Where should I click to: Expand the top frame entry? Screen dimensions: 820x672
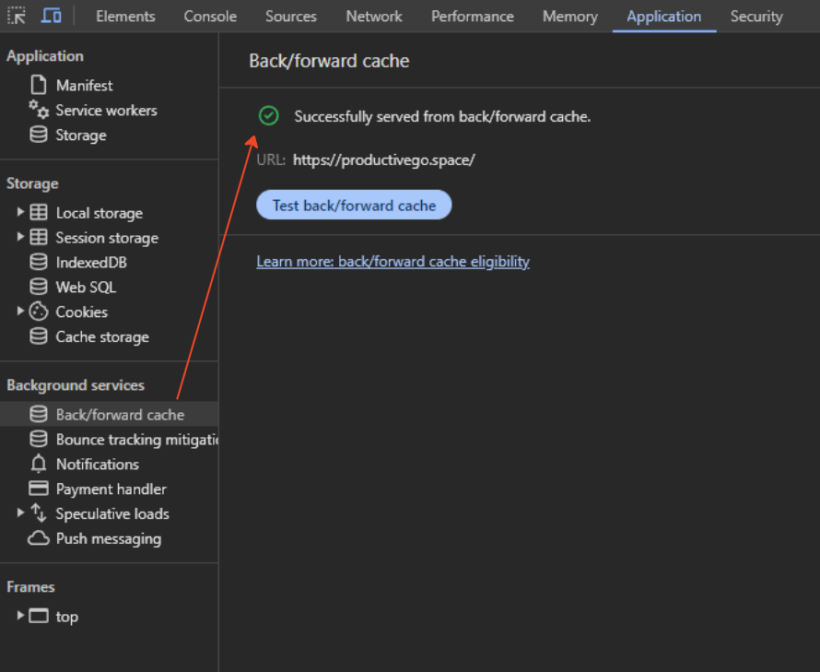20,616
